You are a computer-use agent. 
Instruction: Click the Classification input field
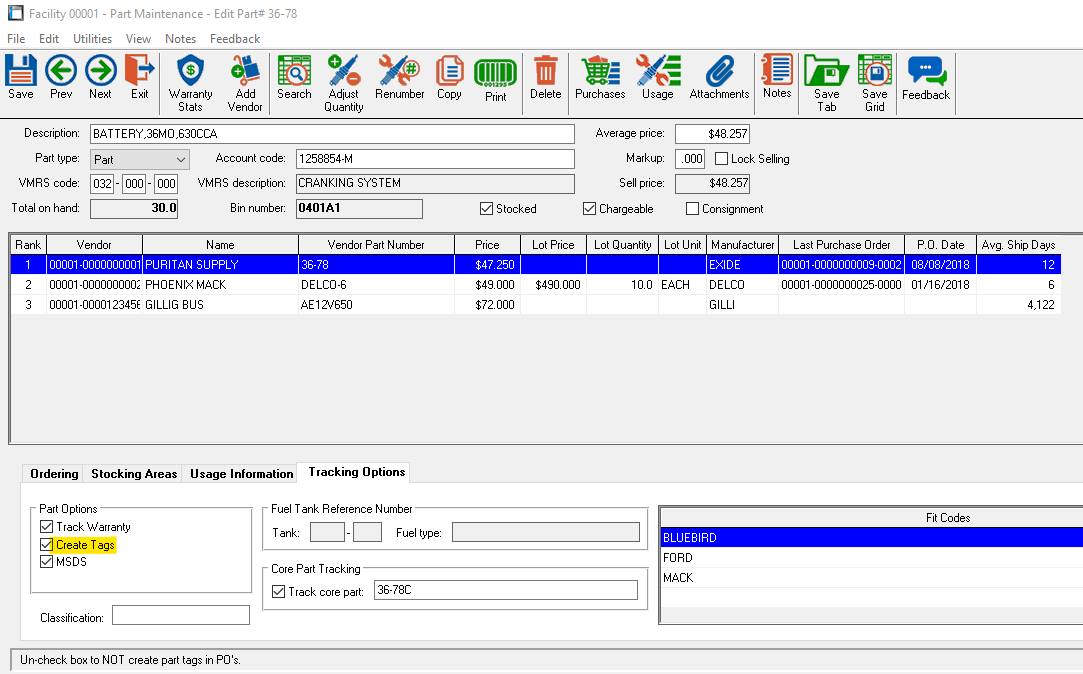180,615
